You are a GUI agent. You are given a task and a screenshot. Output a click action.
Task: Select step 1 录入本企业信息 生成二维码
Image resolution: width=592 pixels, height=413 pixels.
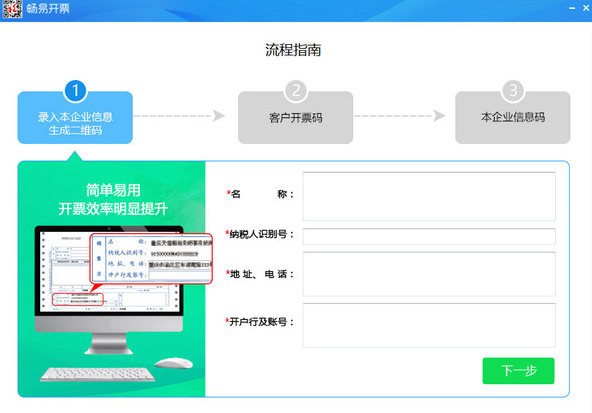75,117
